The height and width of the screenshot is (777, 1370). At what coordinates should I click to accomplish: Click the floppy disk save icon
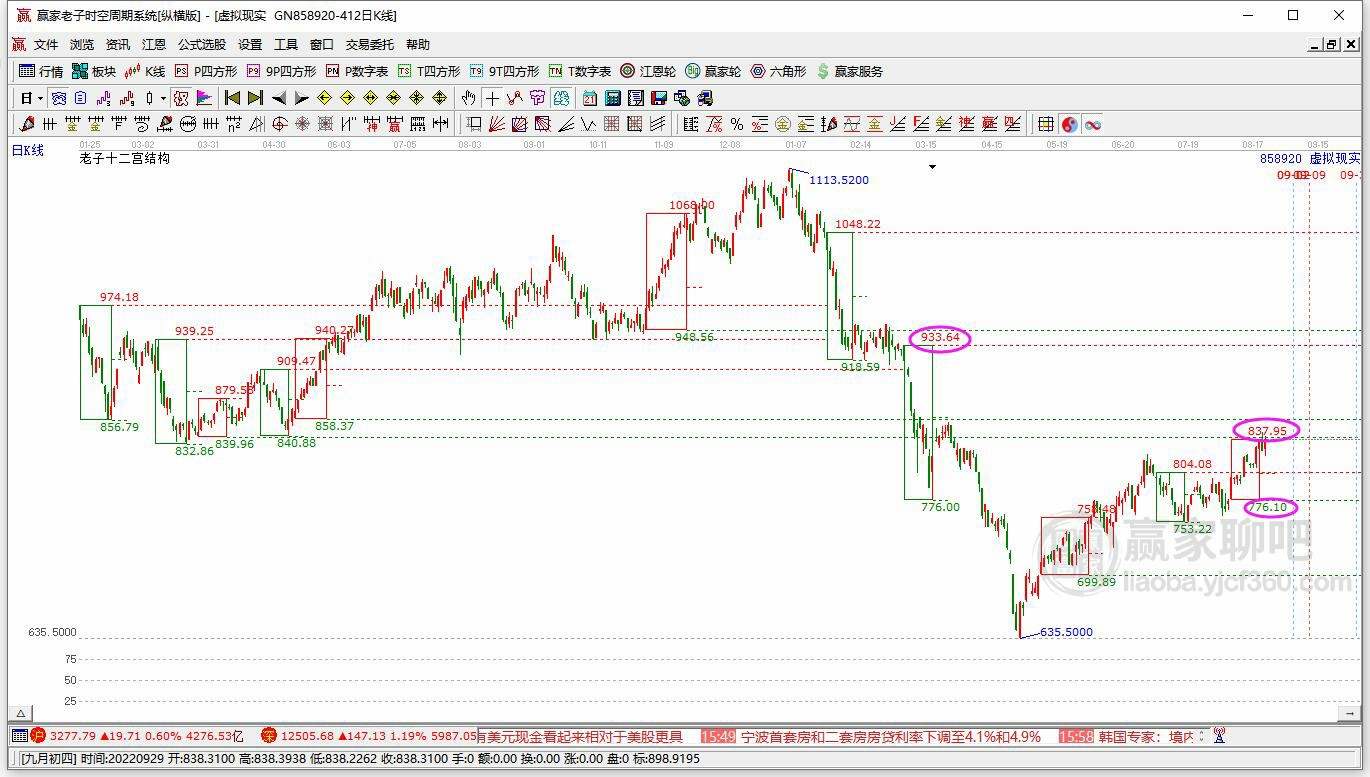[659, 98]
